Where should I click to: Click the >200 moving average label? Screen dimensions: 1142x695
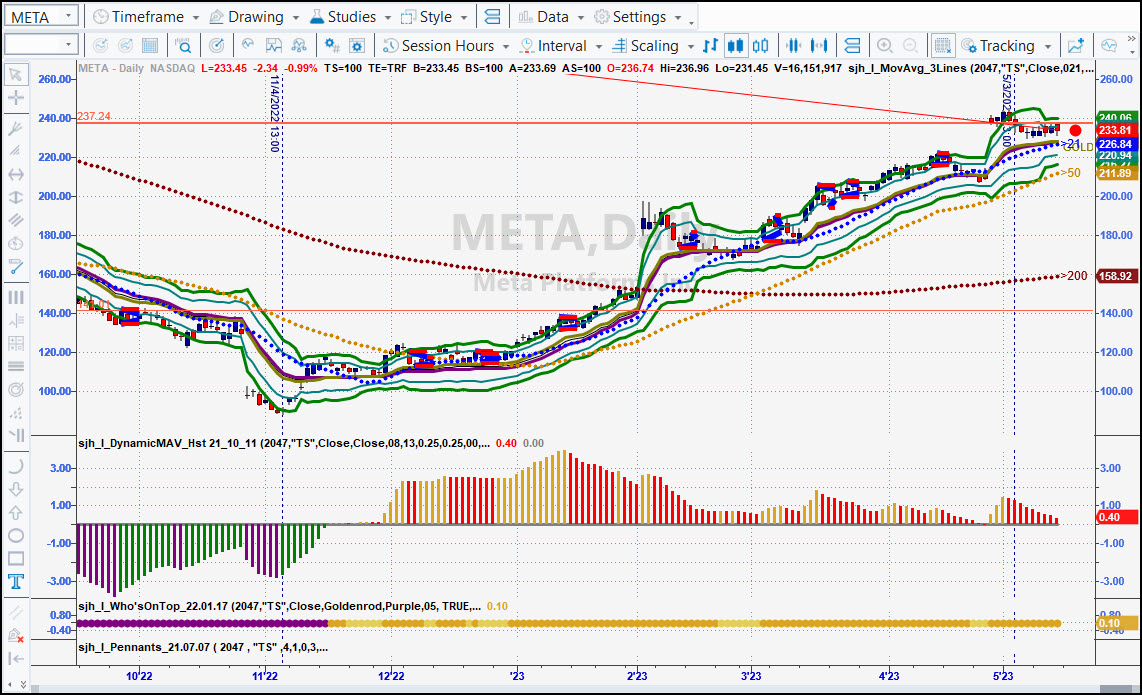click(1073, 275)
